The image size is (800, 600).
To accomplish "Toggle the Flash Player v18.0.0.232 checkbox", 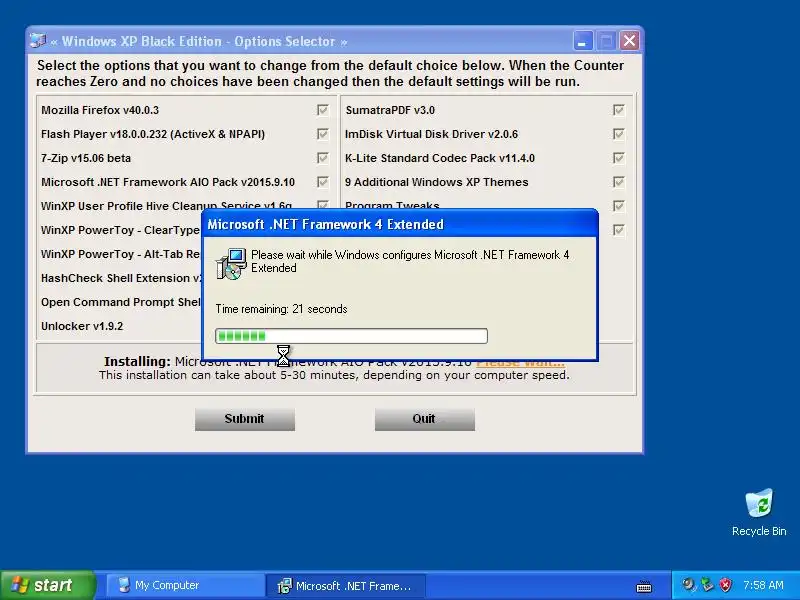I will click(322, 134).
